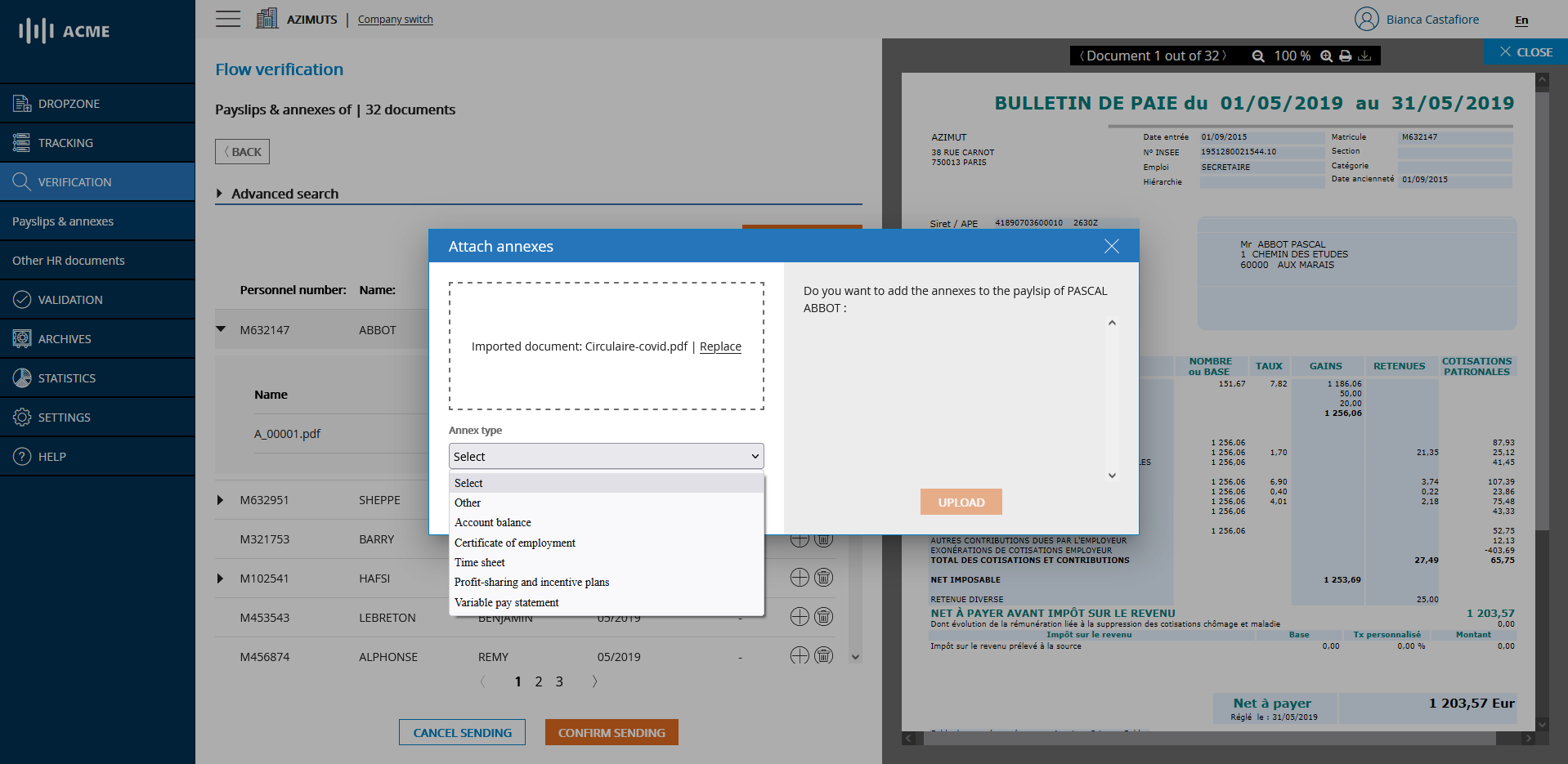Image resolution: width=1568 pixels, height=764 pixels.
Task: Choose Certificate of employment annex type
Action: click(x=515, y=543)
